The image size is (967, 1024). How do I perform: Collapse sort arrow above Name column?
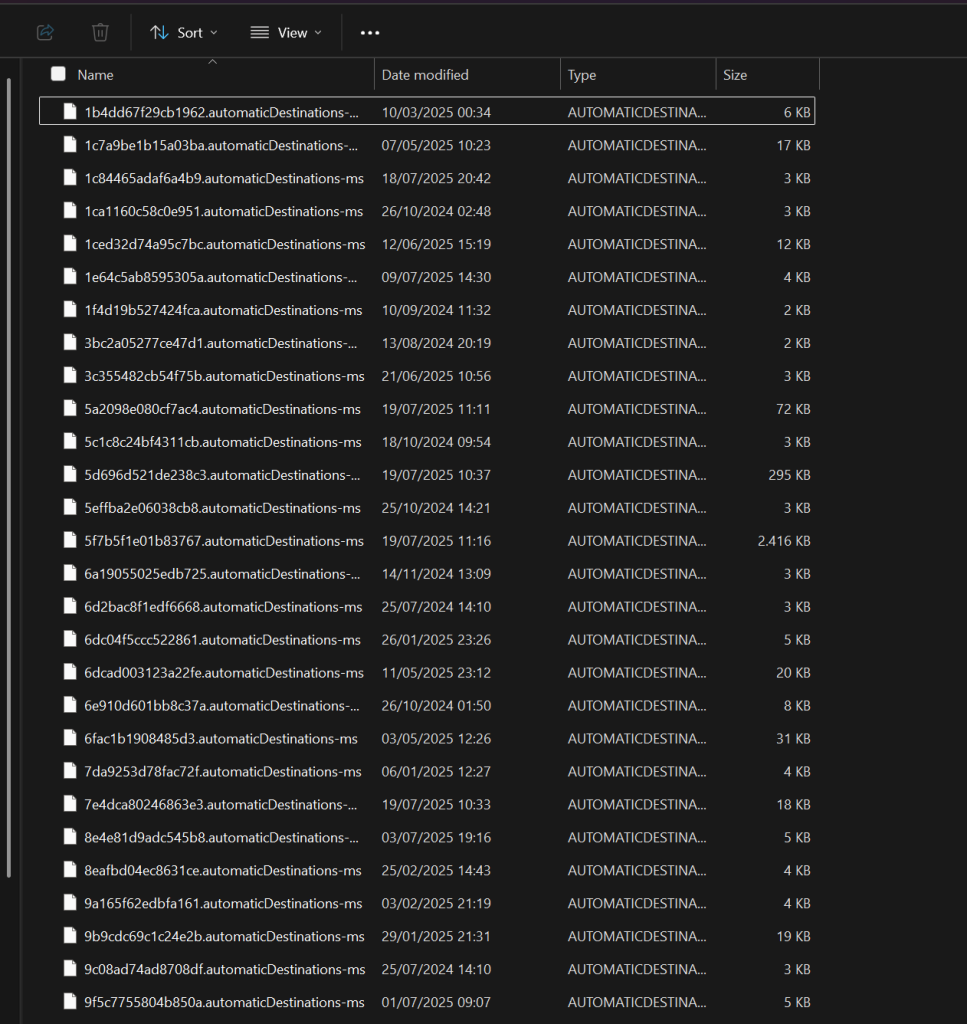pos(211,62)
